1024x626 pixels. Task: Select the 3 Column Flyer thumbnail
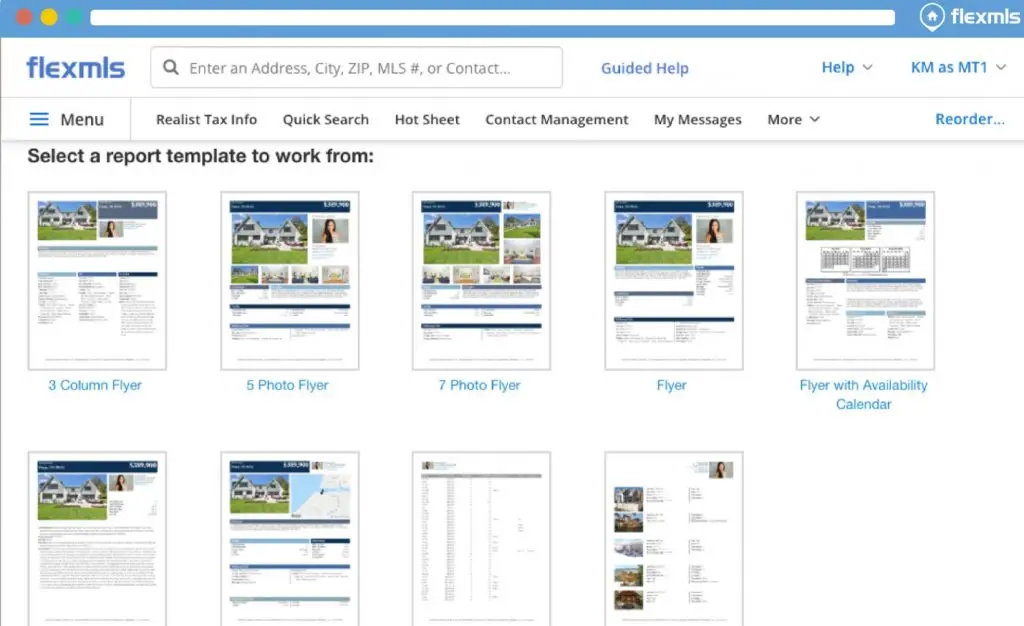[97, 280]
